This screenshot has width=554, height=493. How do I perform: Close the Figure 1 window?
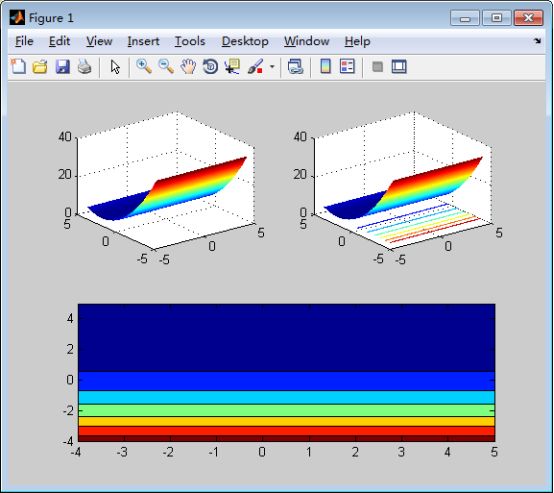(x=528, y=18)
